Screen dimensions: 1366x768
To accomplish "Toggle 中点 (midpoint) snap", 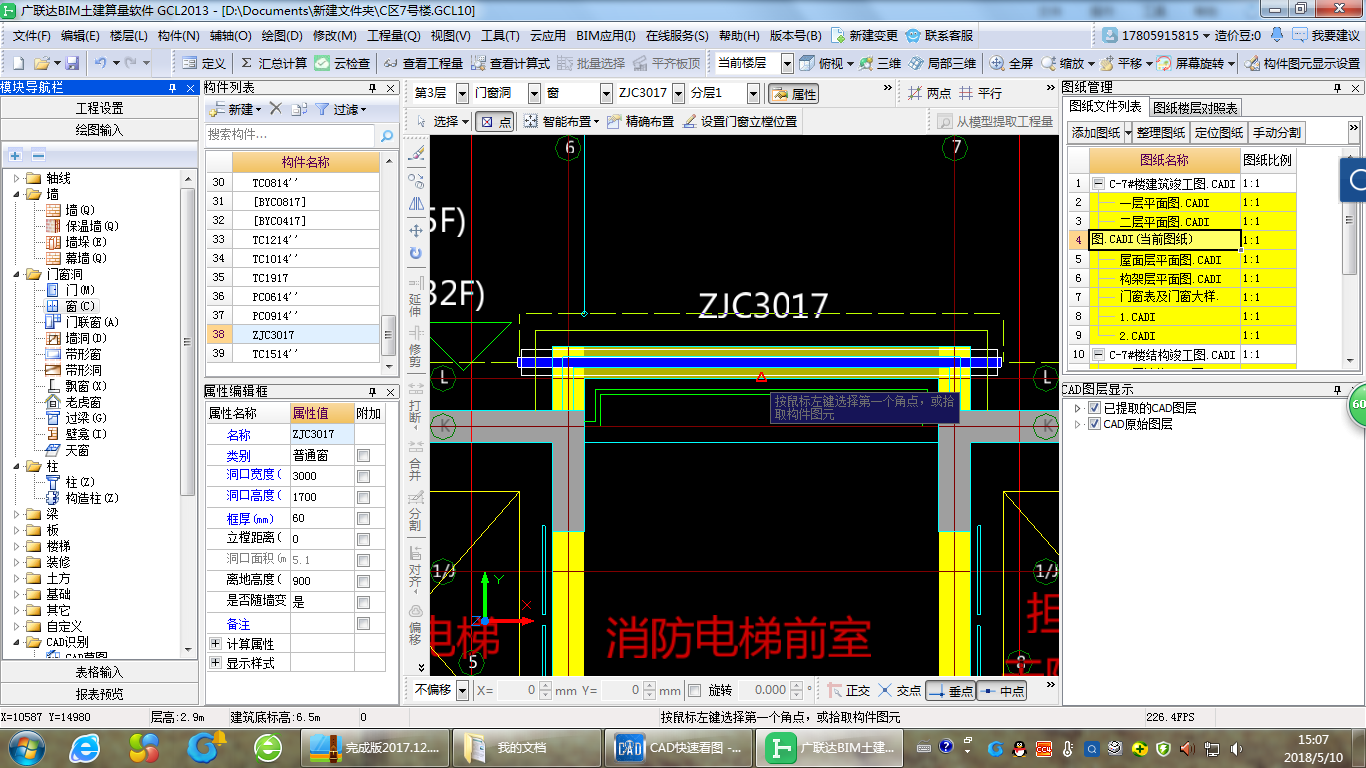I will click(x=1002, y=690).
